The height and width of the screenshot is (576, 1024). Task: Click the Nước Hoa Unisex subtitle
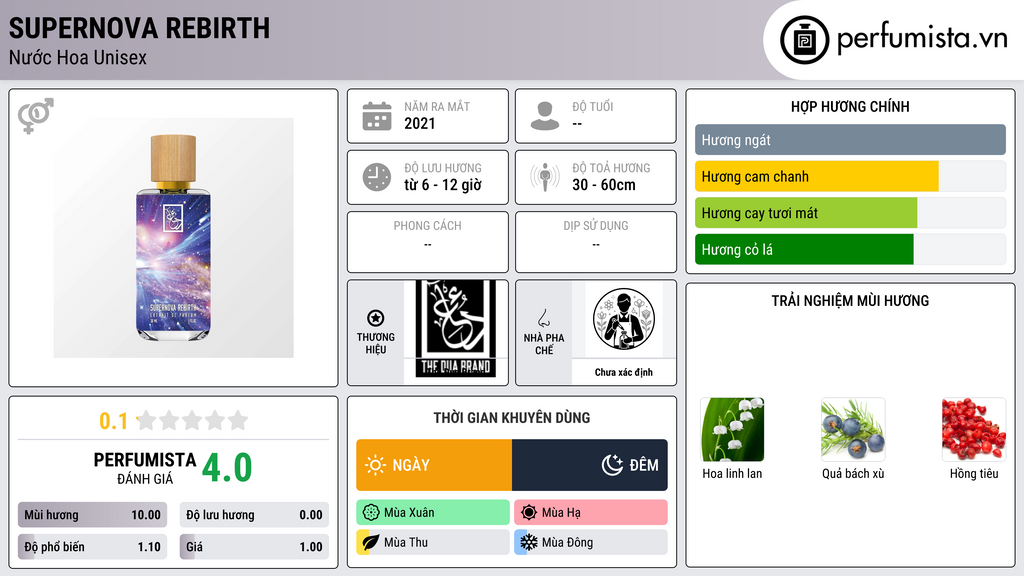[x=78, y=57]
